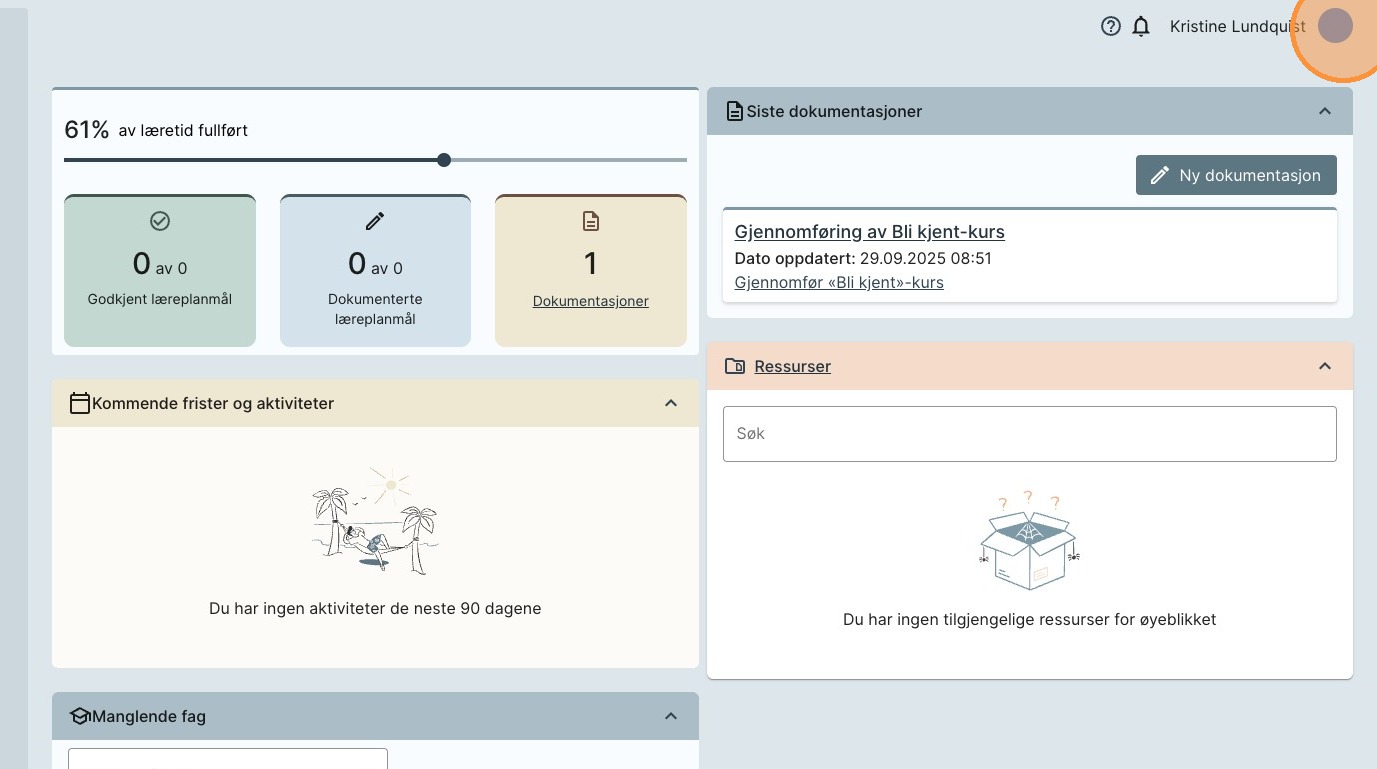
Task: Click the approved checkmark circle icon
Action: coord(160,221)
